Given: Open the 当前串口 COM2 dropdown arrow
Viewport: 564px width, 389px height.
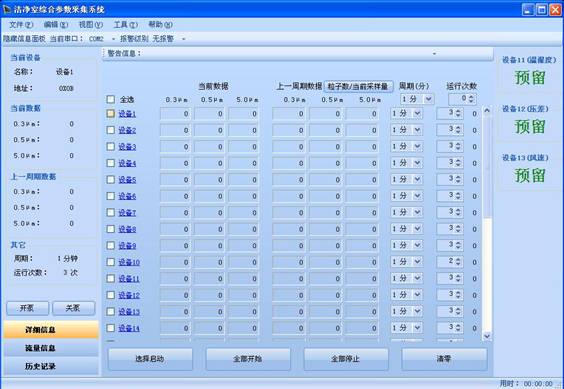Looking at the screenshot, I should click(114, 39).
